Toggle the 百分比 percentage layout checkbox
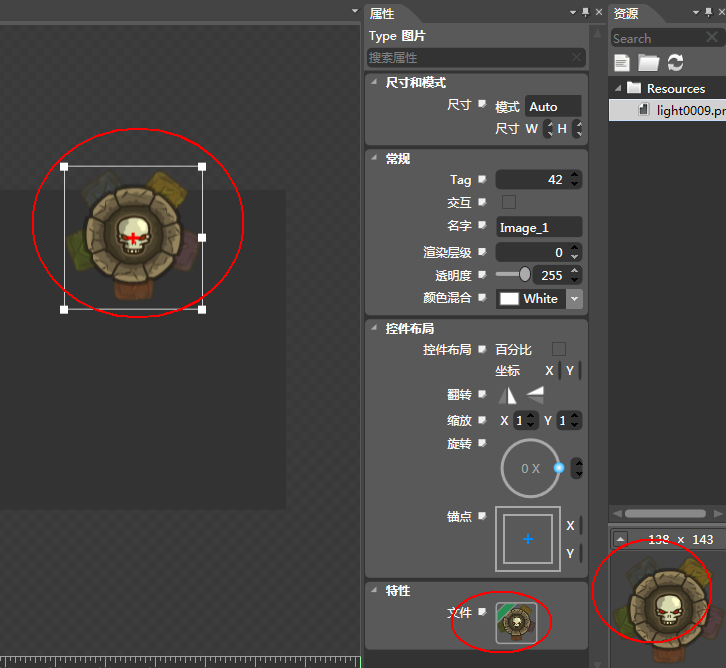The image size is (726, 668). (559, 349)
